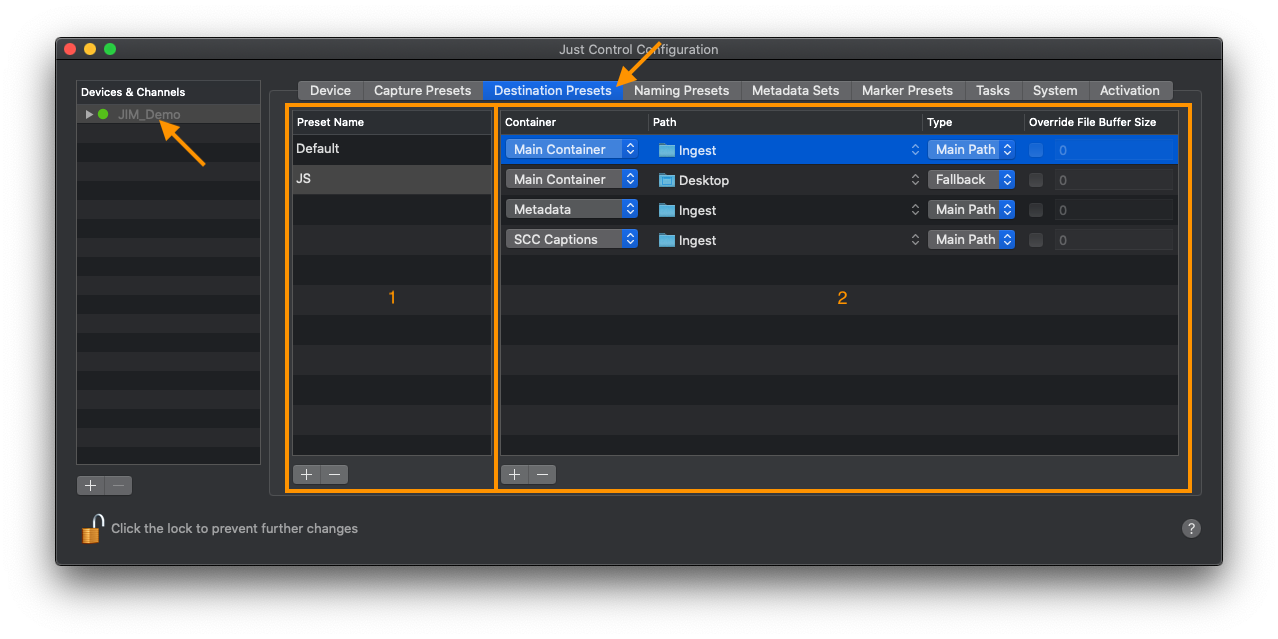This screenshot has width=1278, height=639.
Task: Open Main Path dropdown in Metadata row
Action: tap(971, 209)
